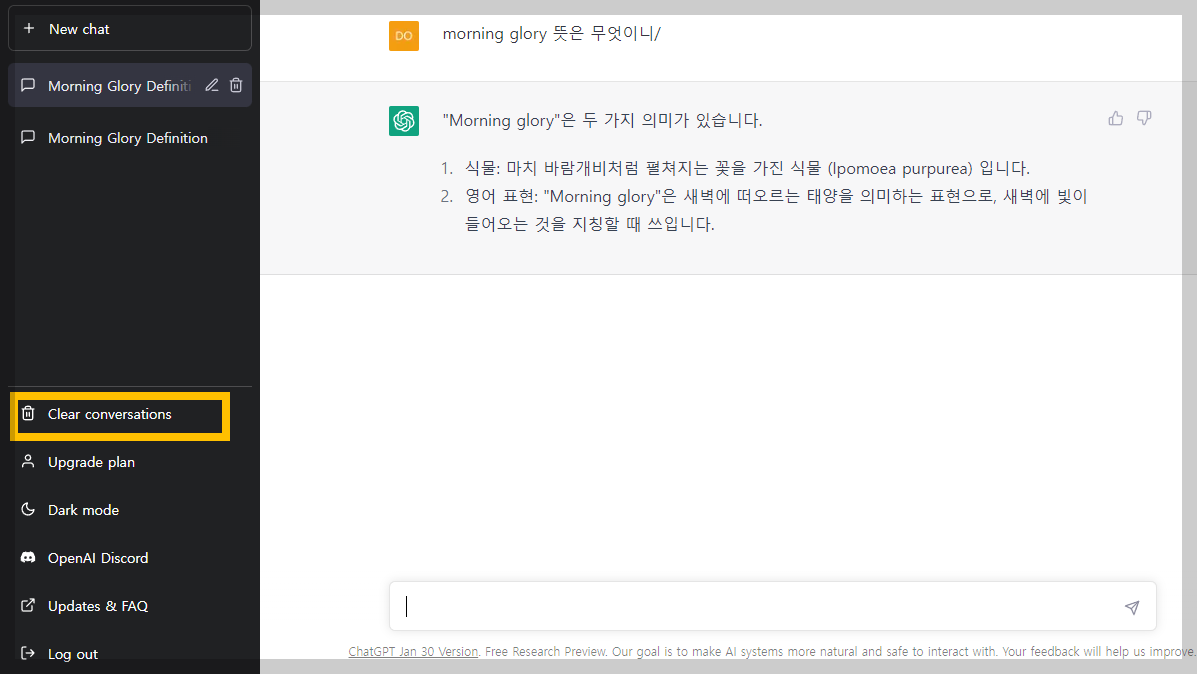The height and width of the screenshot is (674, 1197).
Task: Click the Clear conversations trash icon
Action: click(30, 414)
